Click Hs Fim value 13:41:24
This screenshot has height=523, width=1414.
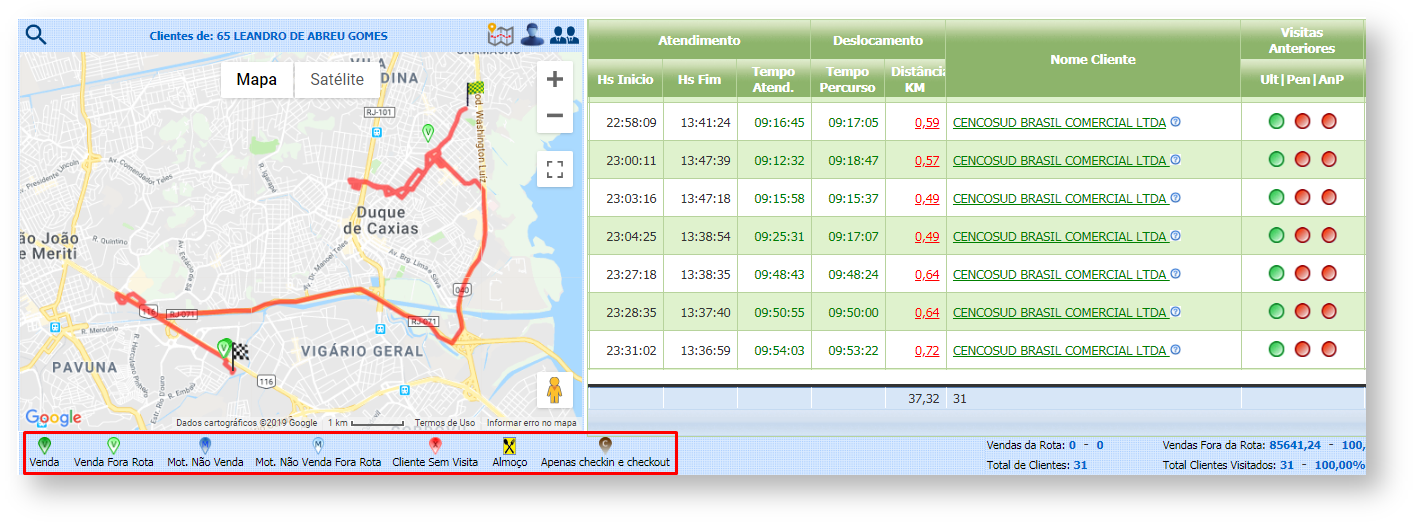tap(706, 123)
